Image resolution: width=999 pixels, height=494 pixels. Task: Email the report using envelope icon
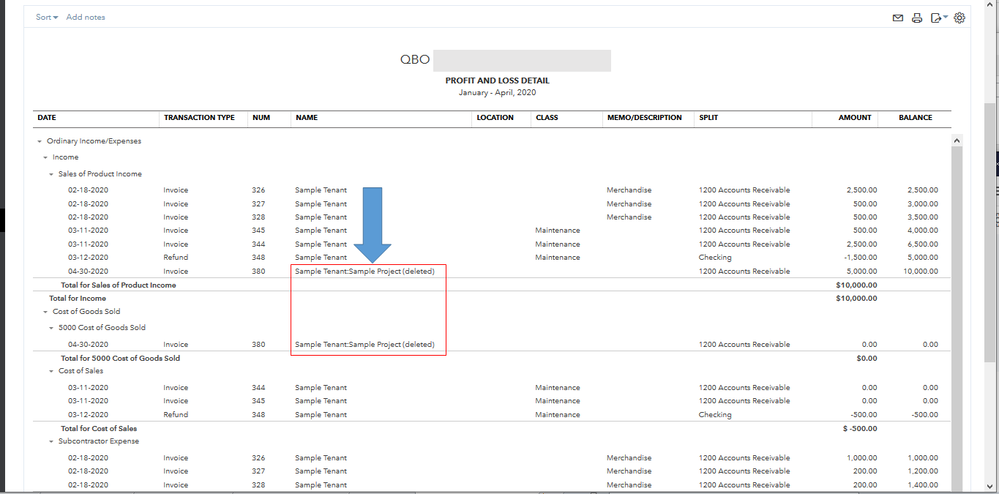pos(898,18)
